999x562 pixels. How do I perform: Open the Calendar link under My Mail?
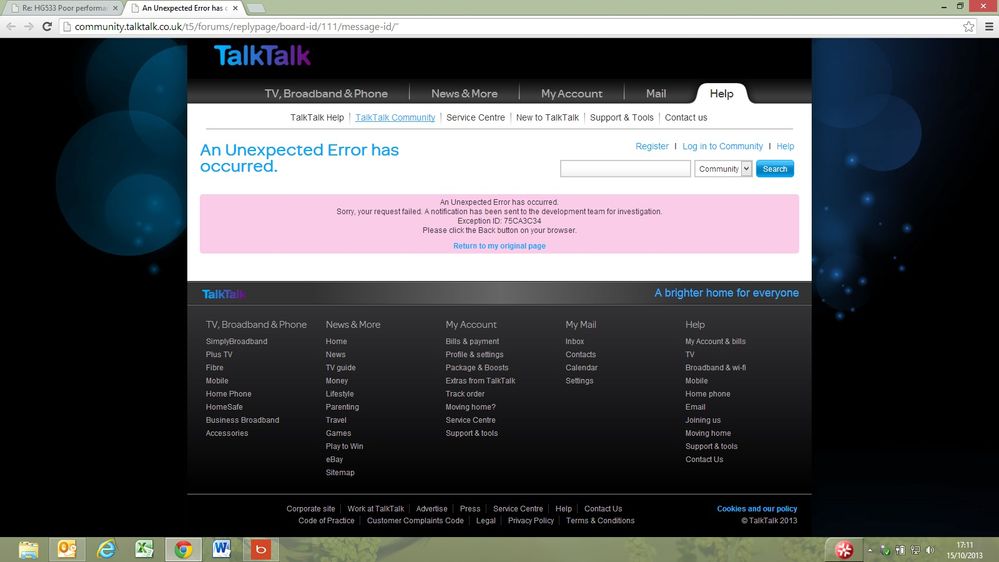(x=582, y=368)
